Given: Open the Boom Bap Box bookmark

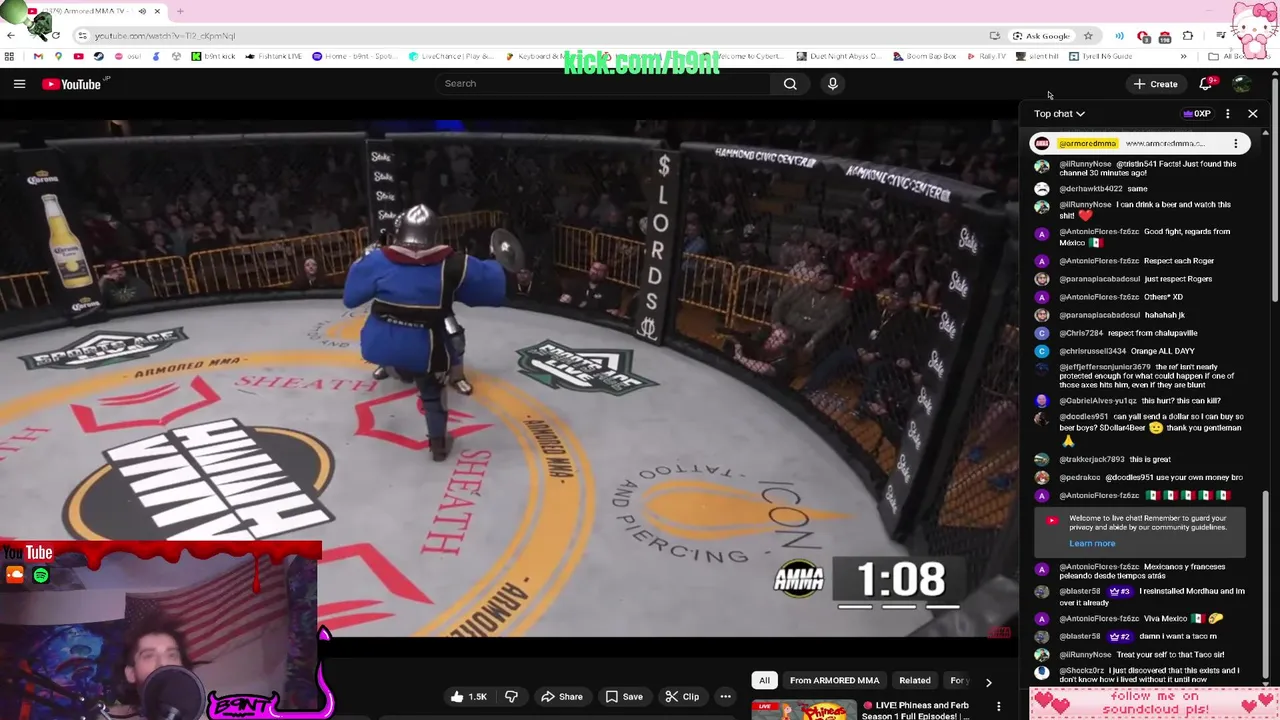Looking at the screenshot, I should tap(925, 56).
